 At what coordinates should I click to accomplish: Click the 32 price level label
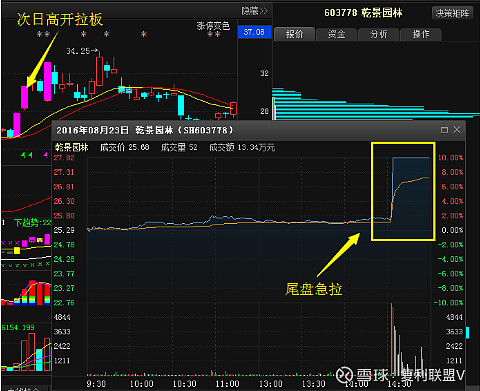[x=264, y=73]
